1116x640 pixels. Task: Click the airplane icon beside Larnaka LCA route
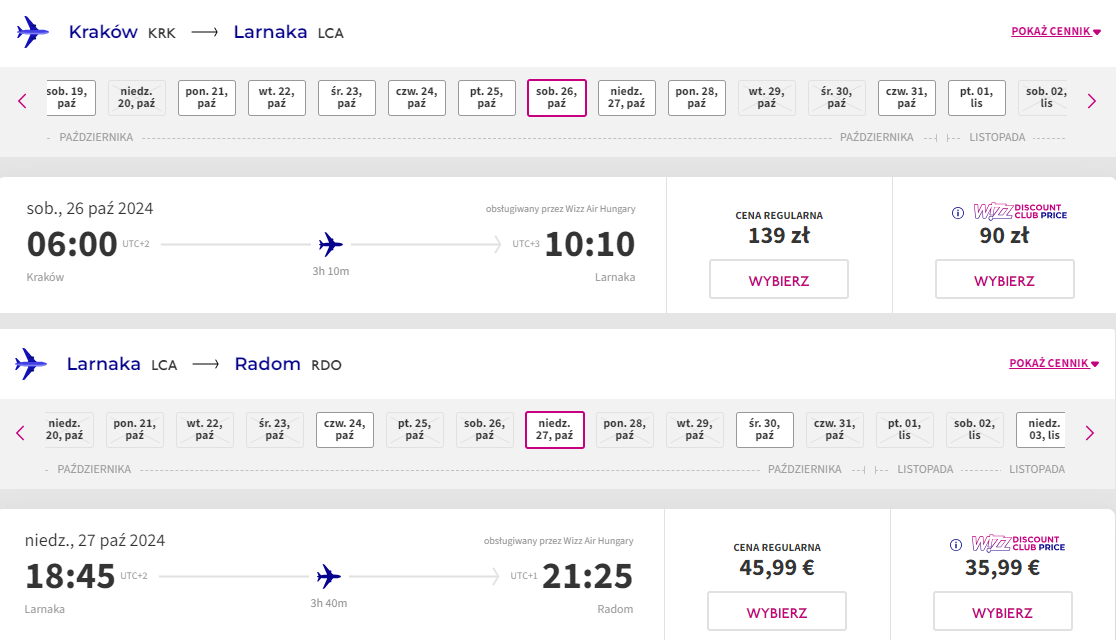(x=31, y=364)
